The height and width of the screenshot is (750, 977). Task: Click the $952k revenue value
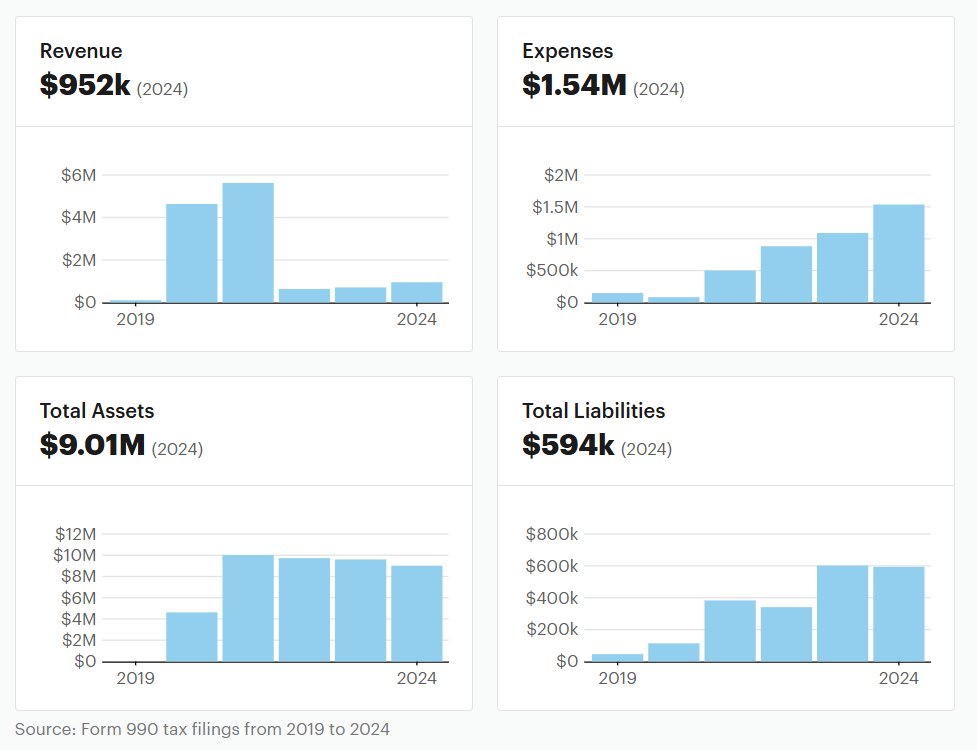(85, 86)
